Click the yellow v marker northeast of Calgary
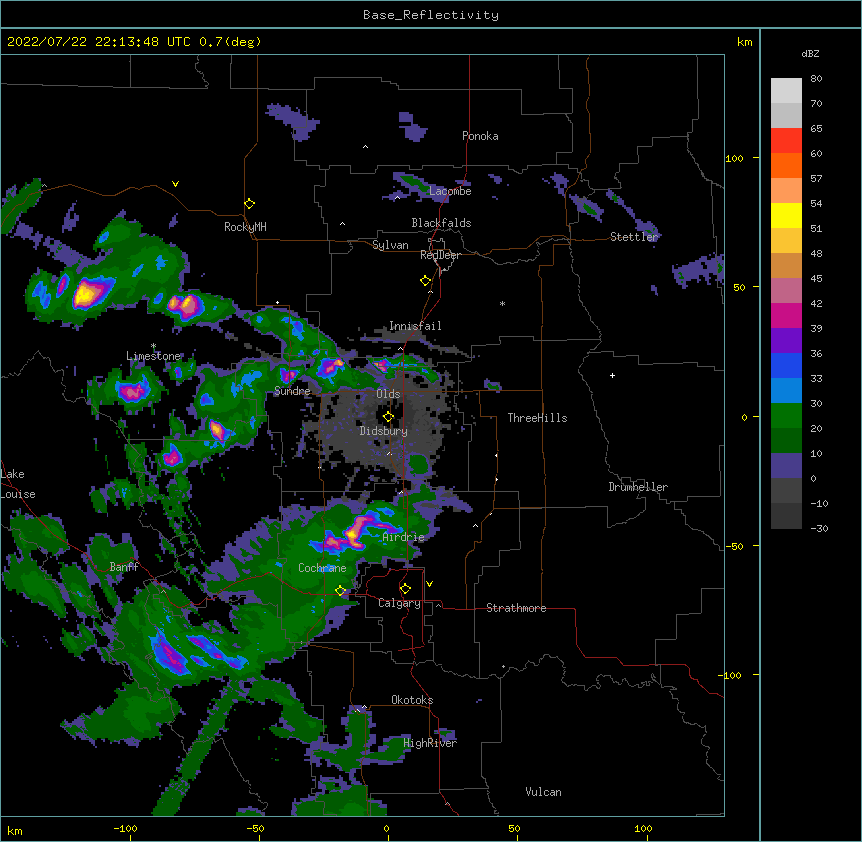862x842 pixels. click(429, 584)
